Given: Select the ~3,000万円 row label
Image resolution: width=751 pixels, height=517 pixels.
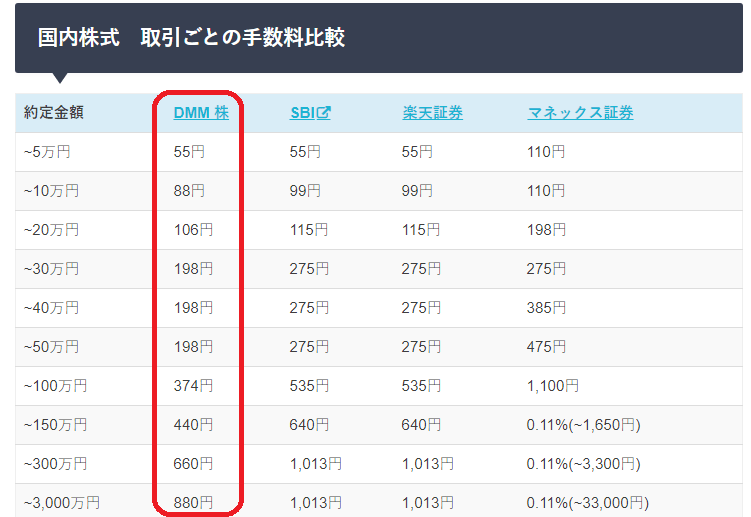Looking at the screenshot, I should point(62,503).
